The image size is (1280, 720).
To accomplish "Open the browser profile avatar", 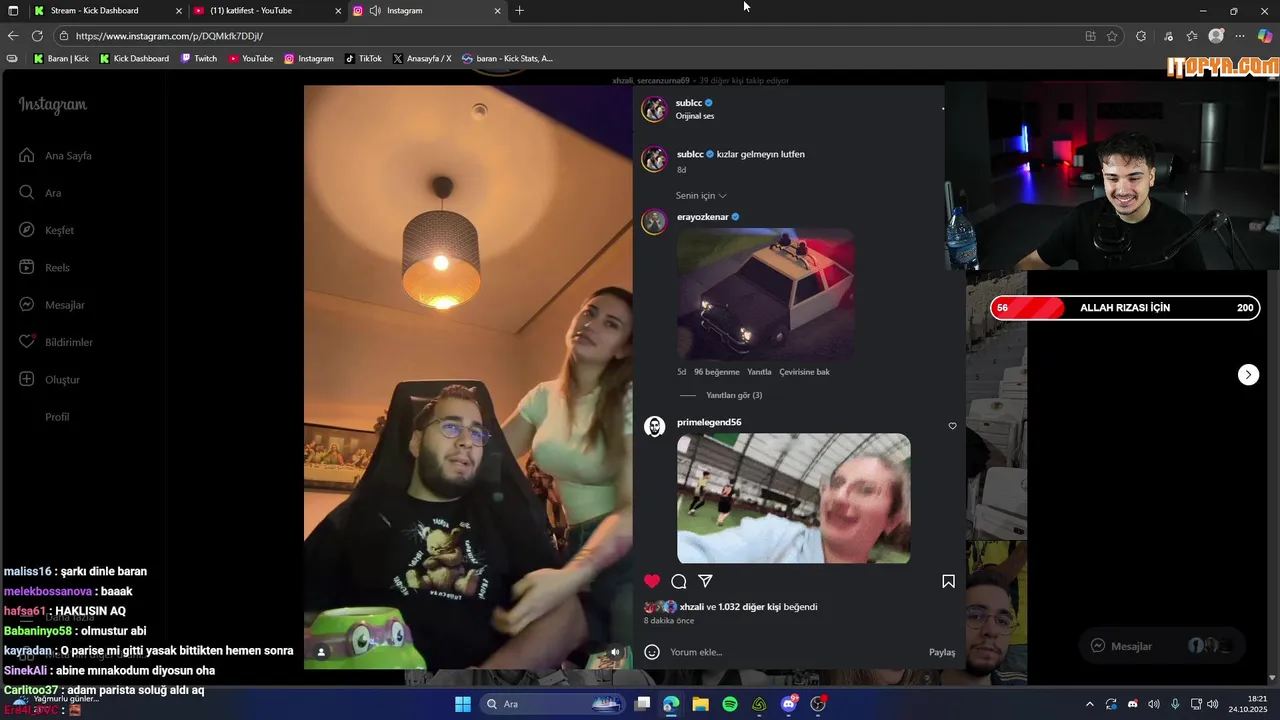I will click(1216, 36).
